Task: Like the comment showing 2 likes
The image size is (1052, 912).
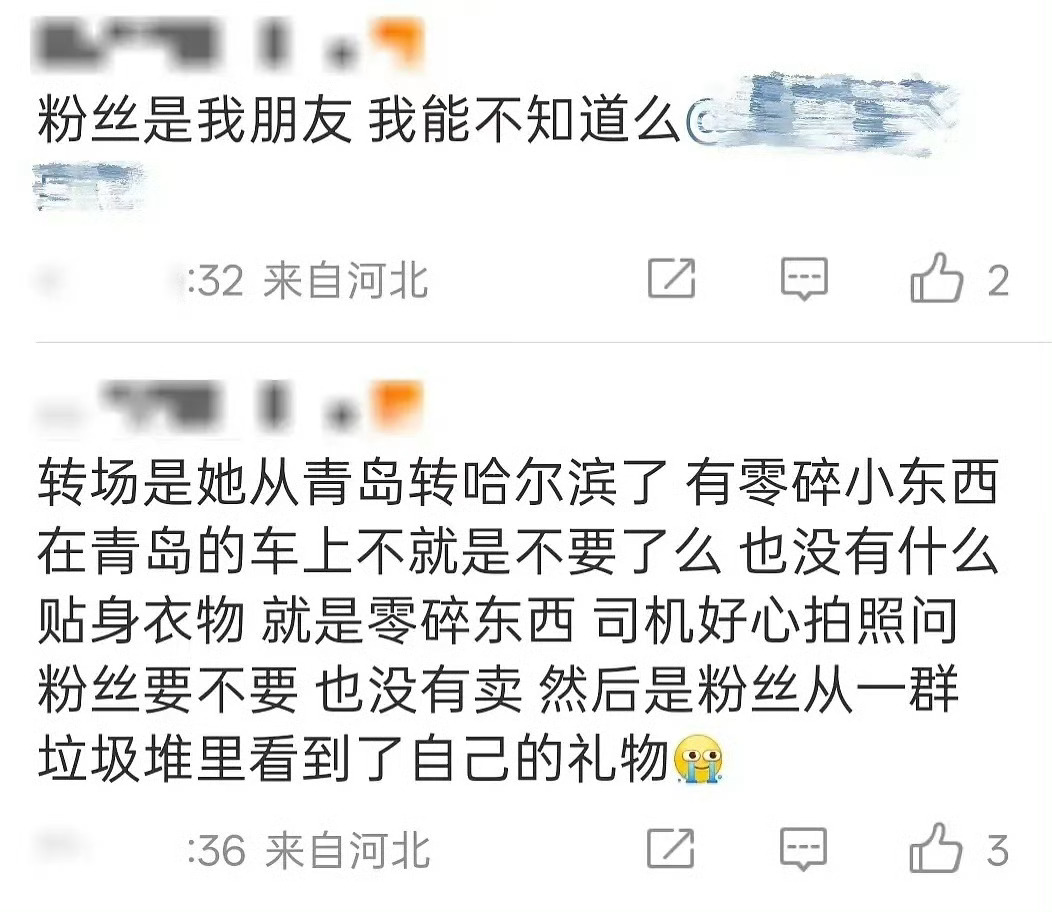Action: [x=936, y=277]
